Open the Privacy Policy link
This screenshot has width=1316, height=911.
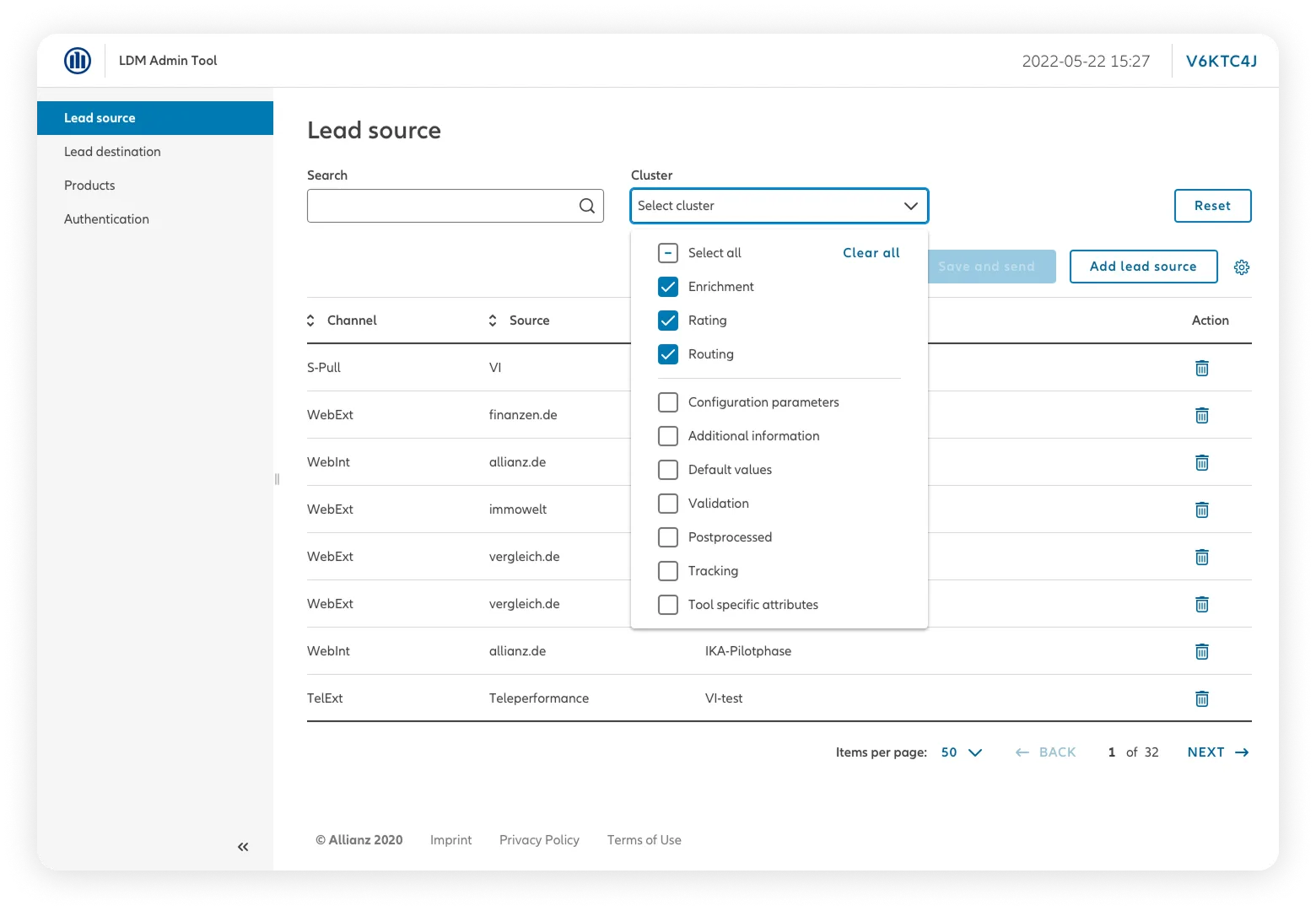539,840
